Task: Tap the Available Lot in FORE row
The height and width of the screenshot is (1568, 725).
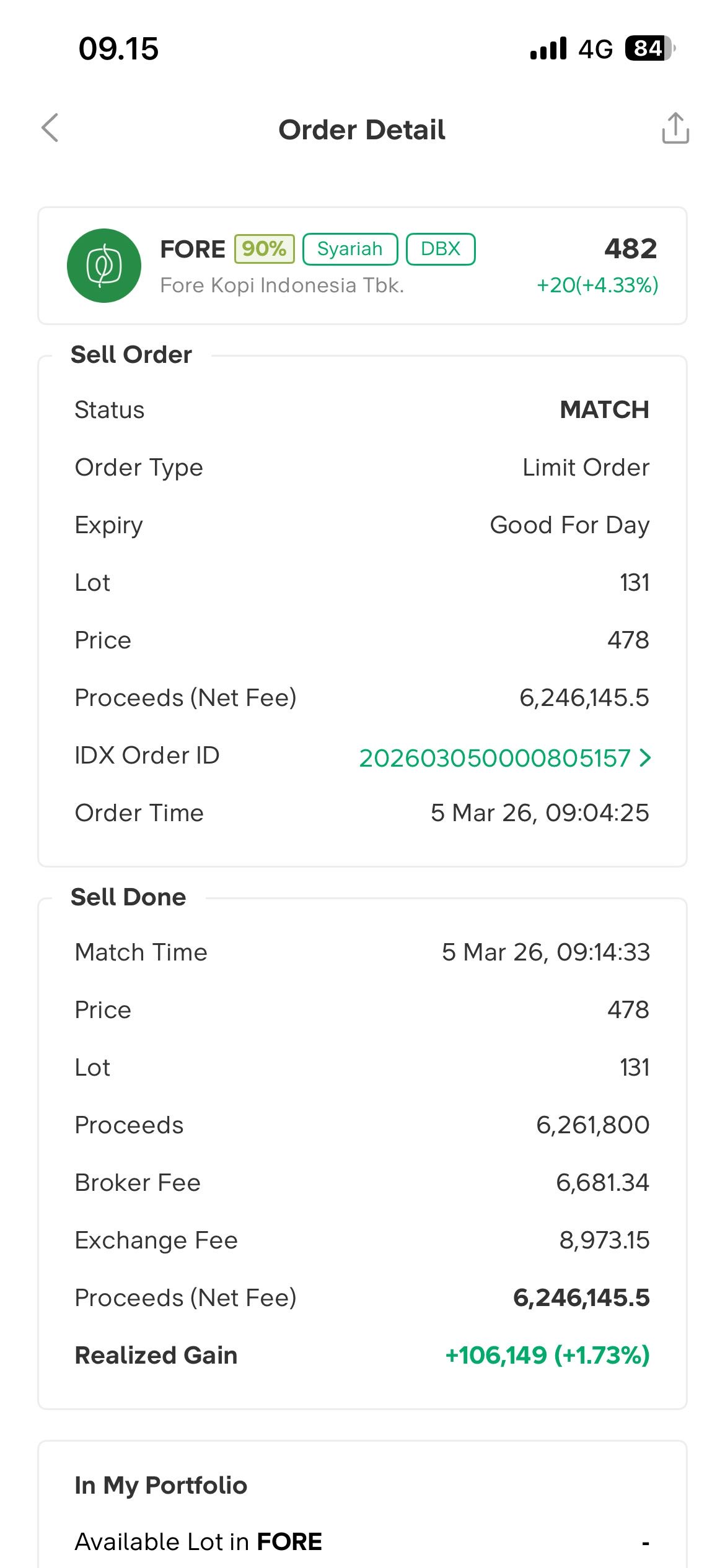Action: pyautogui.click(x=362, y=1542)
